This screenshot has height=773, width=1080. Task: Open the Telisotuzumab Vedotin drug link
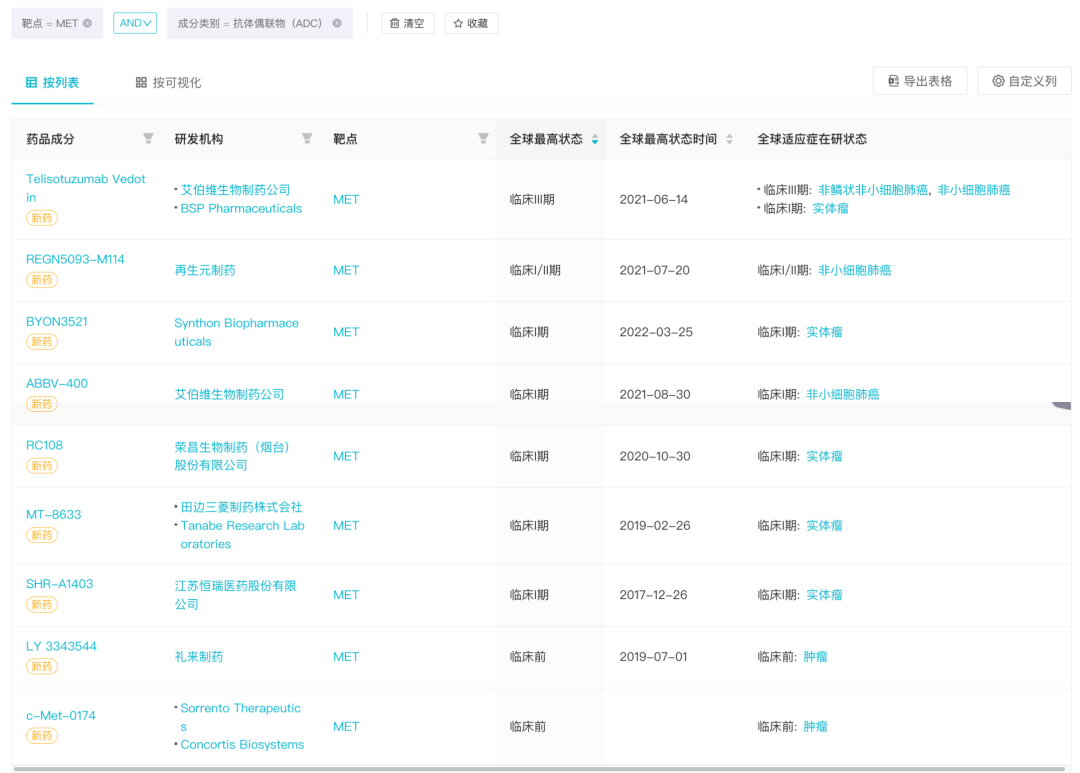85,188
